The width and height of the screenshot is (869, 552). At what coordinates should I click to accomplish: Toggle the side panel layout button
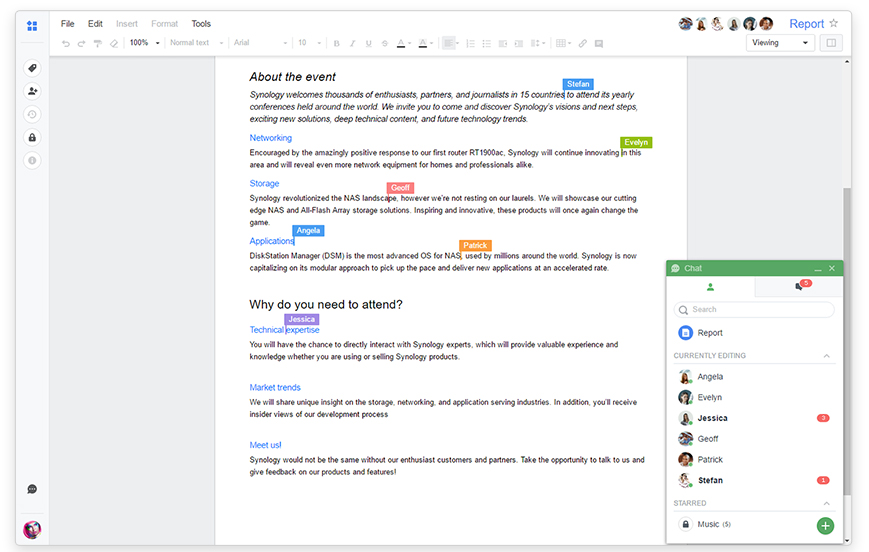point(831,43)
